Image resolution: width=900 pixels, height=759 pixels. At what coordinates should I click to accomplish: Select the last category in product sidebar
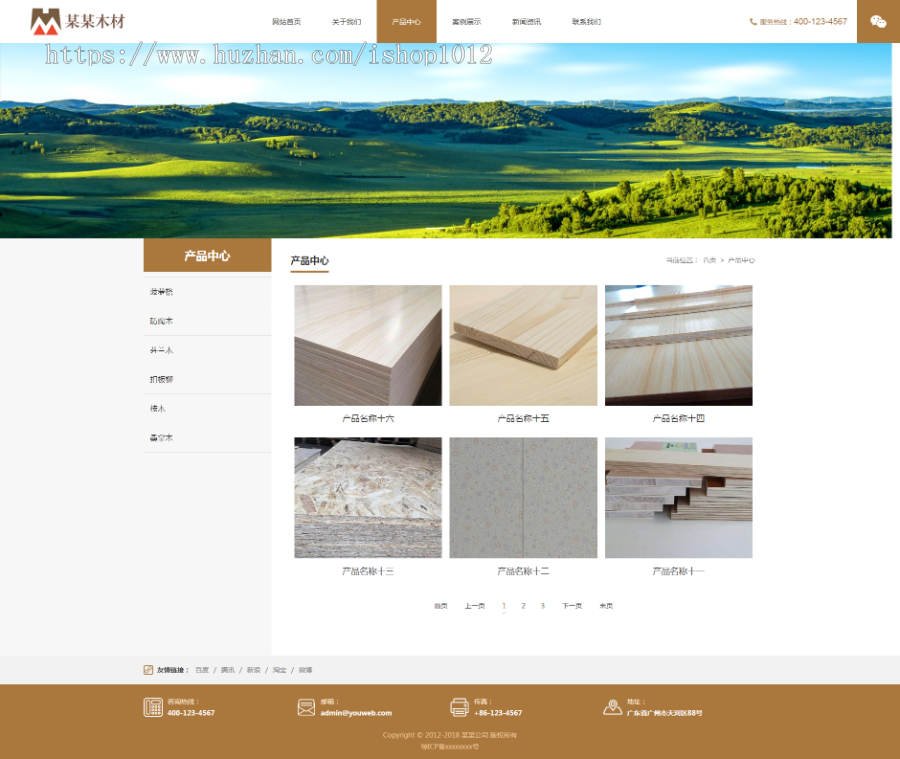[x=161, y=437]
